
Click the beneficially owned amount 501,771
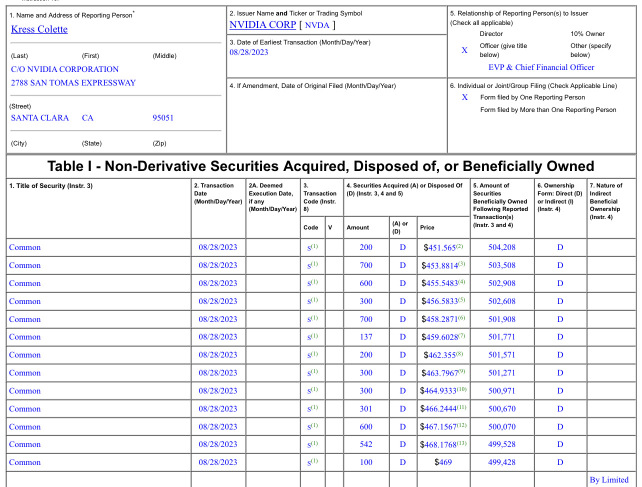coord(502,337)
